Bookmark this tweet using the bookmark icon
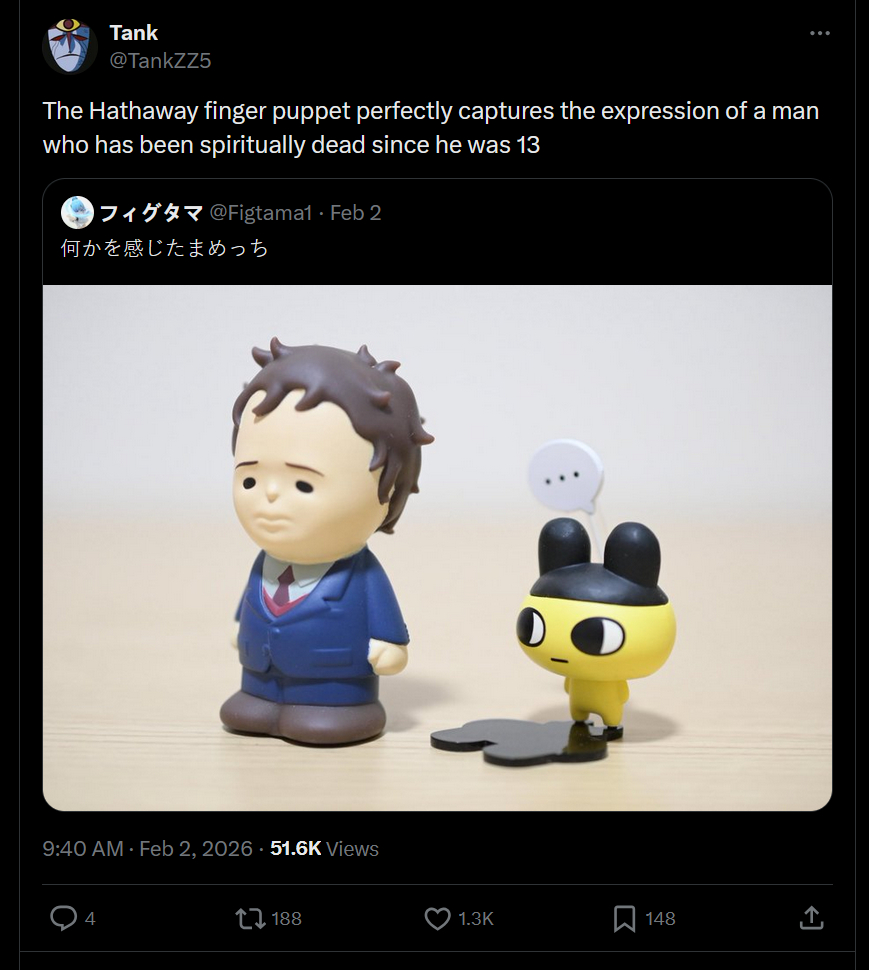Viewport: 869px width, 970px height. pyautogui.click(x=624, y=917)
